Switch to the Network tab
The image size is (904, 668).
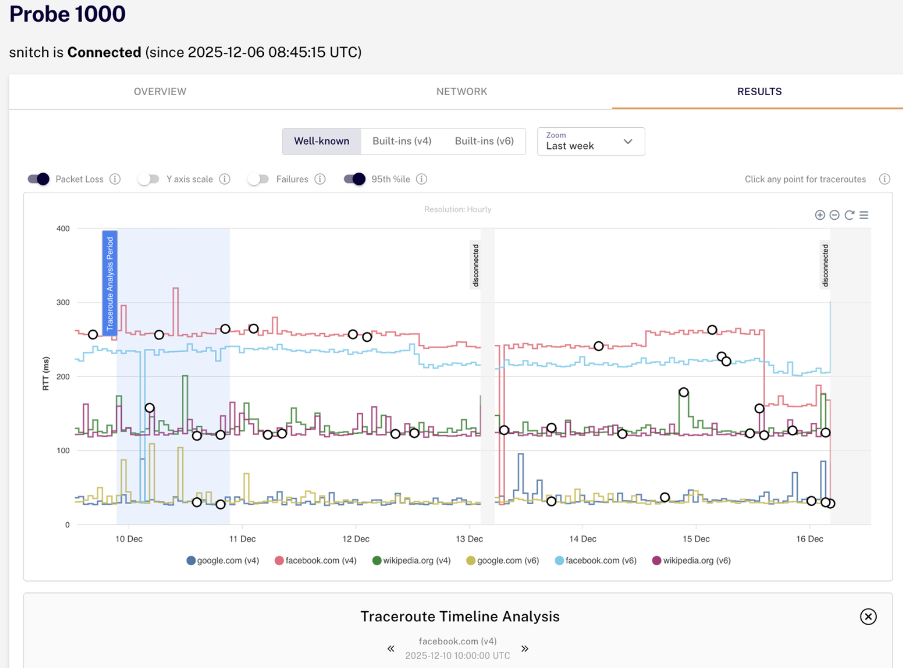(x=461, y=91)
